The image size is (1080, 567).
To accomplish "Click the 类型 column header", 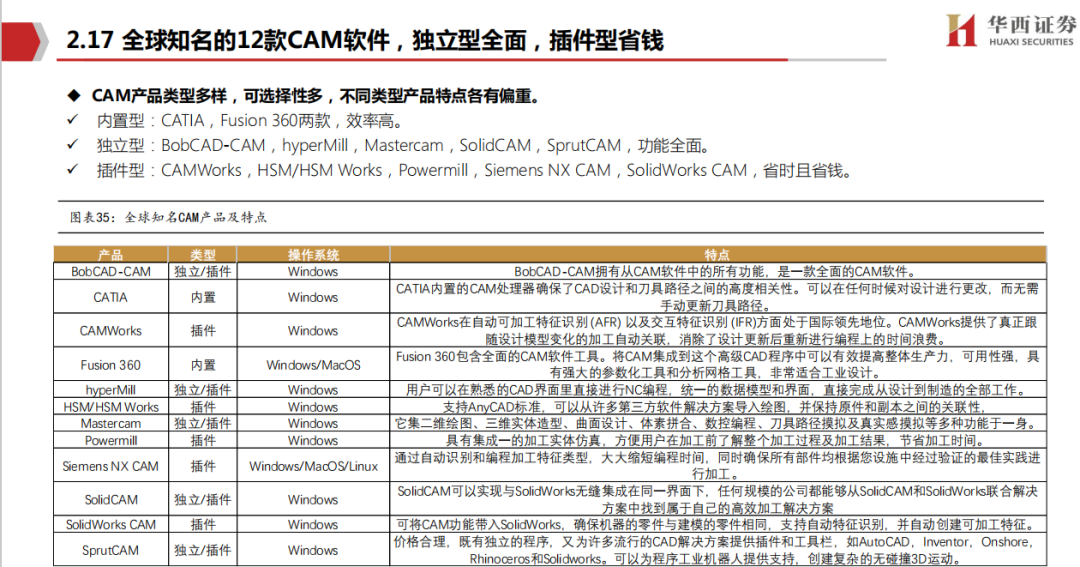I will [203, 254].
